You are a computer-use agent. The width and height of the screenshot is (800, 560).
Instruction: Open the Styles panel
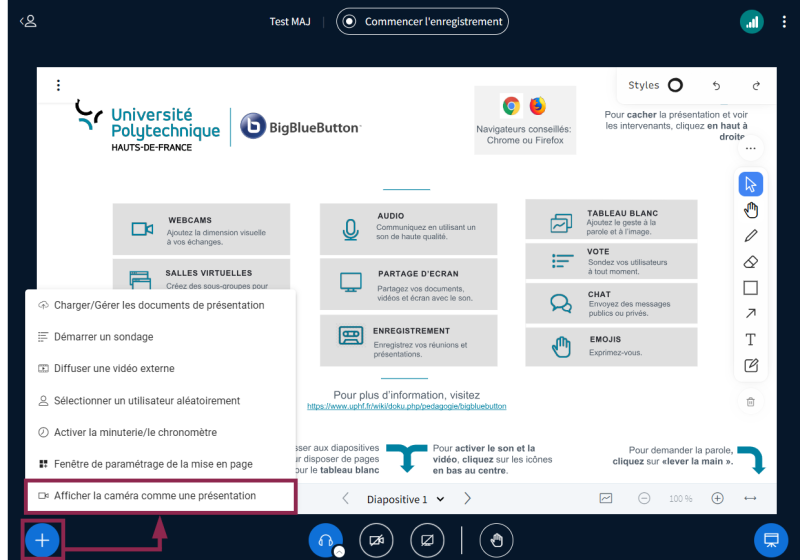[655, 86]
